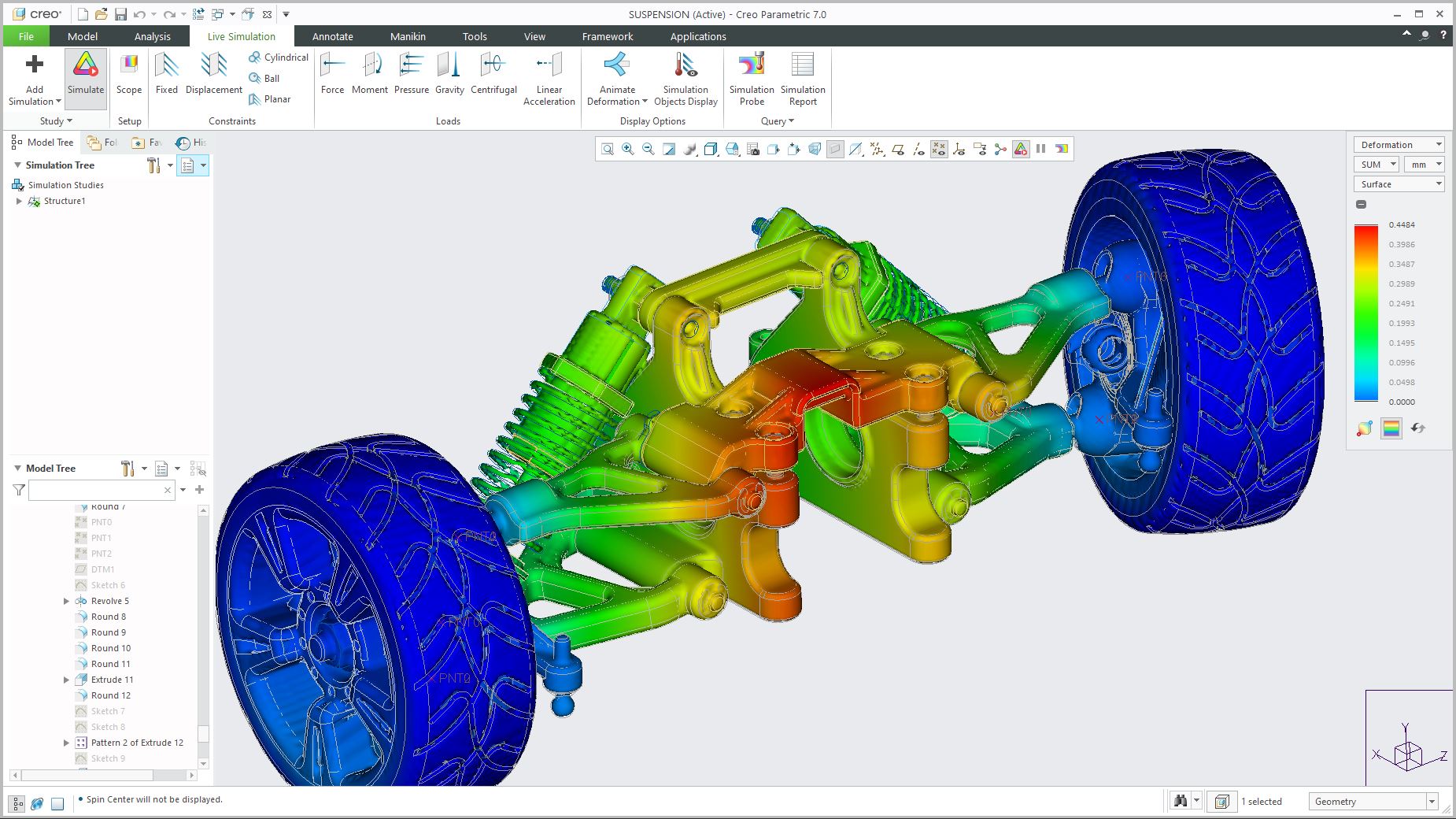1456x819 pixels.
Task: Click Zoom Out in graphics toolbar
Action: click(649, 149)
